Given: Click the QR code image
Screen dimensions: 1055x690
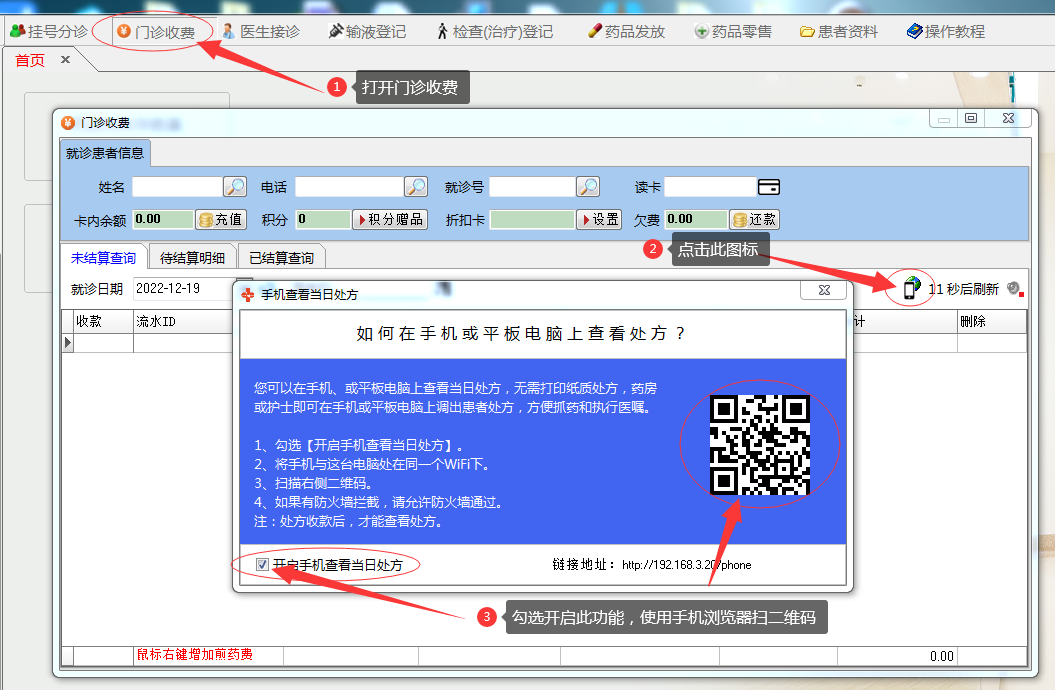Looking at the screenshot, I should [760, 445].
